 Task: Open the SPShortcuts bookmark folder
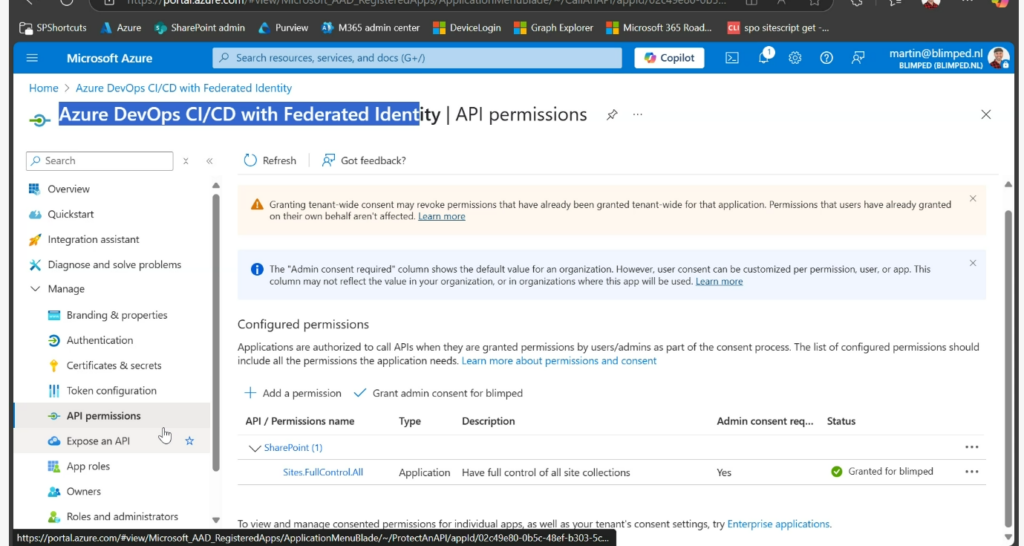(x=53, y=28)
